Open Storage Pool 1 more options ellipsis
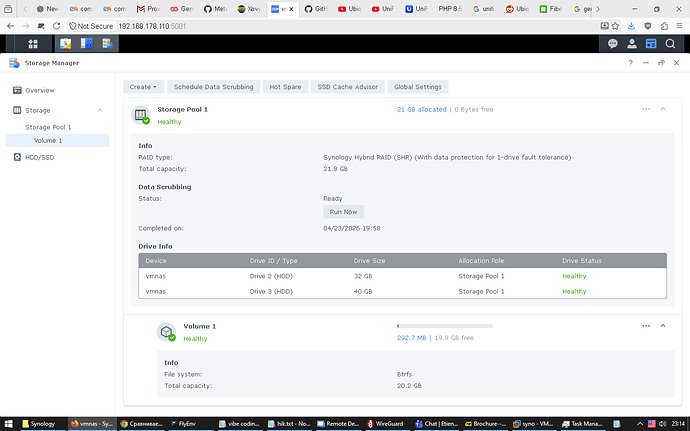Screen dimensions: 690x431 click(x=646, y=109)
